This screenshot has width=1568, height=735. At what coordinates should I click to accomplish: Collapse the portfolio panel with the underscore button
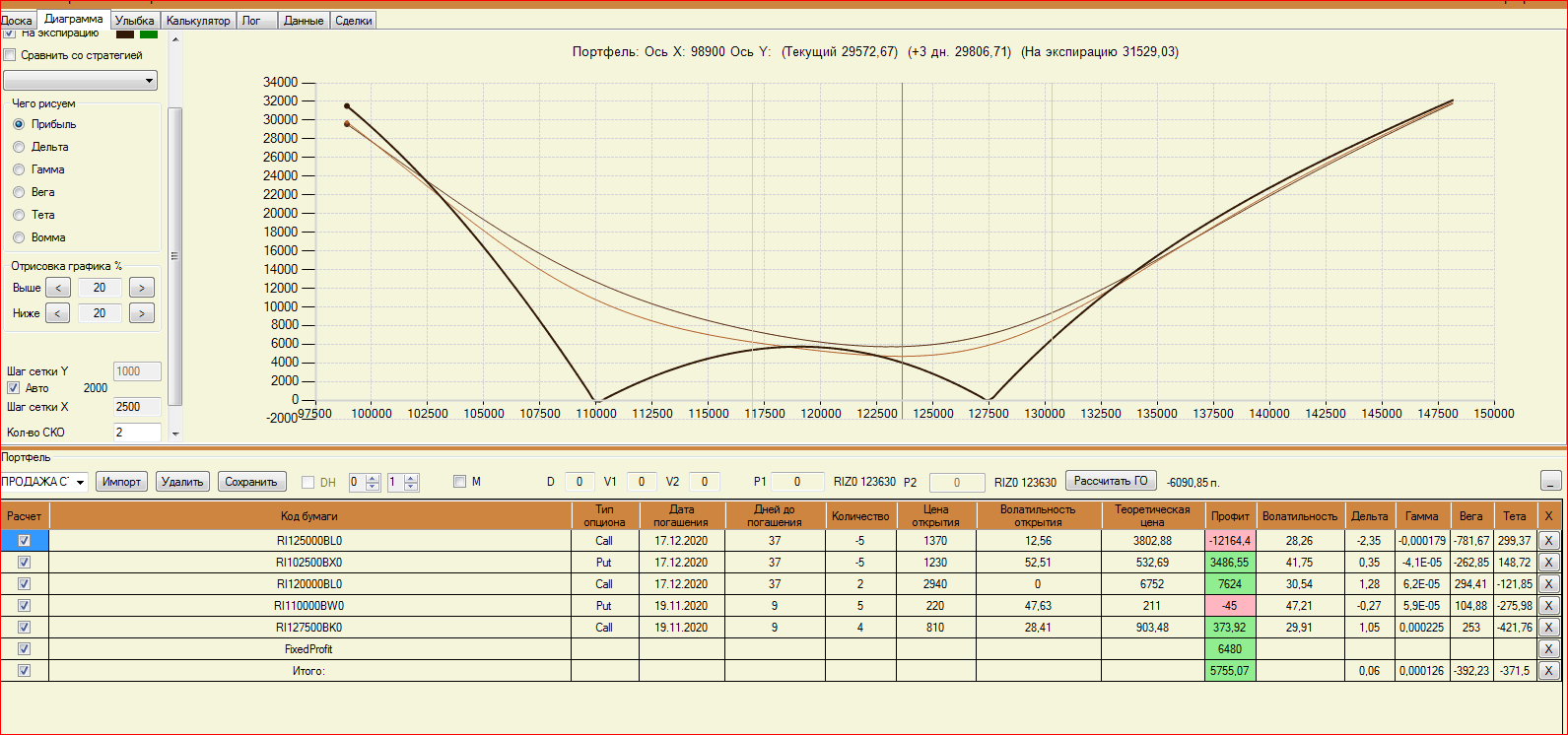click(x=1551, y=481)
